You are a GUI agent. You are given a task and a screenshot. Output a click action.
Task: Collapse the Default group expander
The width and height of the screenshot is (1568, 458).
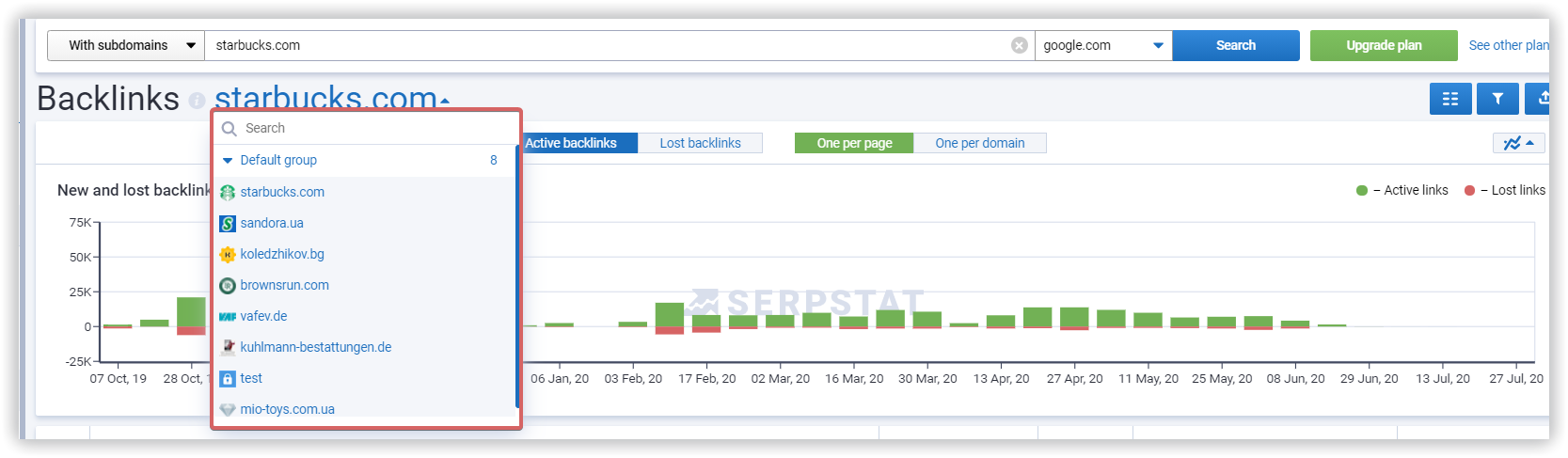coord(228,161)
